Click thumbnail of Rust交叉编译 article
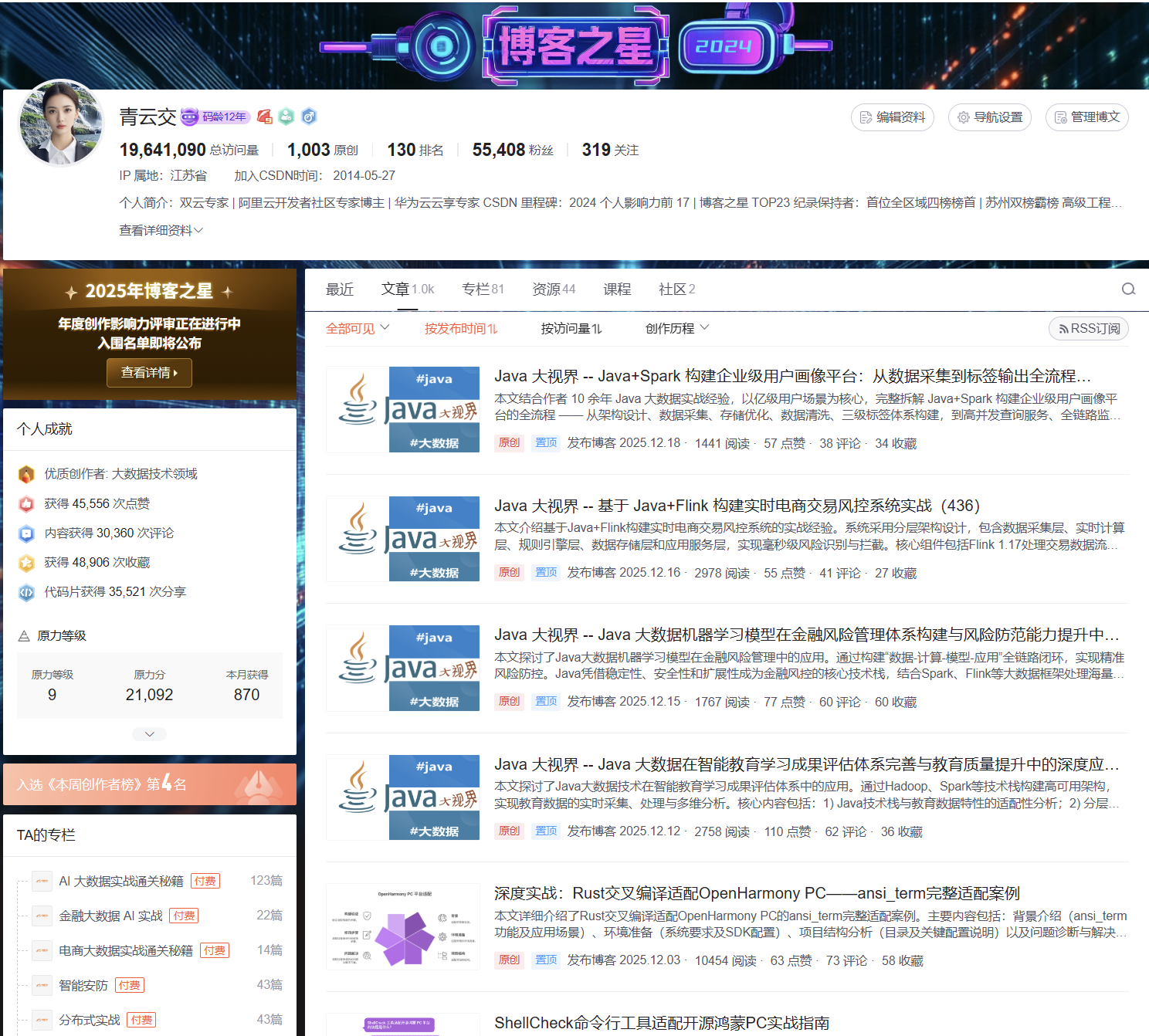The height and width of the screenshot is (1036, 1149). (403, 926)
